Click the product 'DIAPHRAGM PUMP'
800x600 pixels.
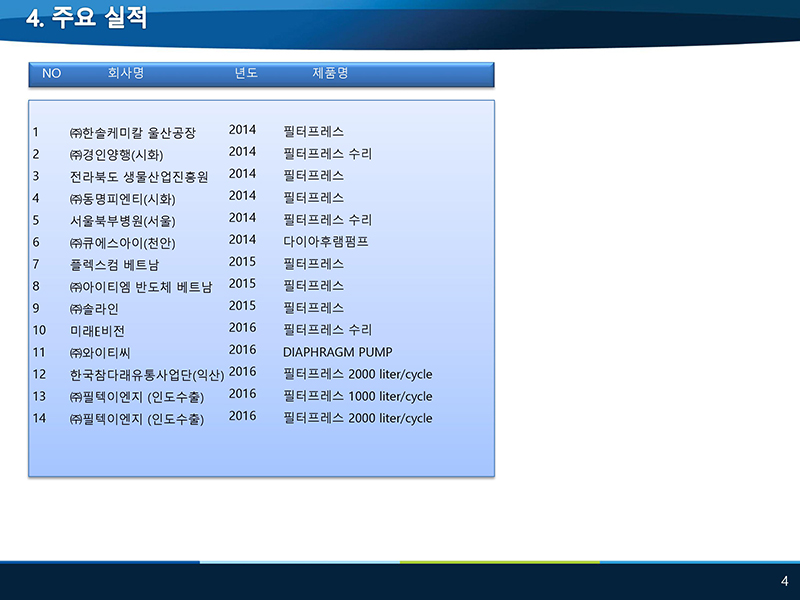(338, 352)
